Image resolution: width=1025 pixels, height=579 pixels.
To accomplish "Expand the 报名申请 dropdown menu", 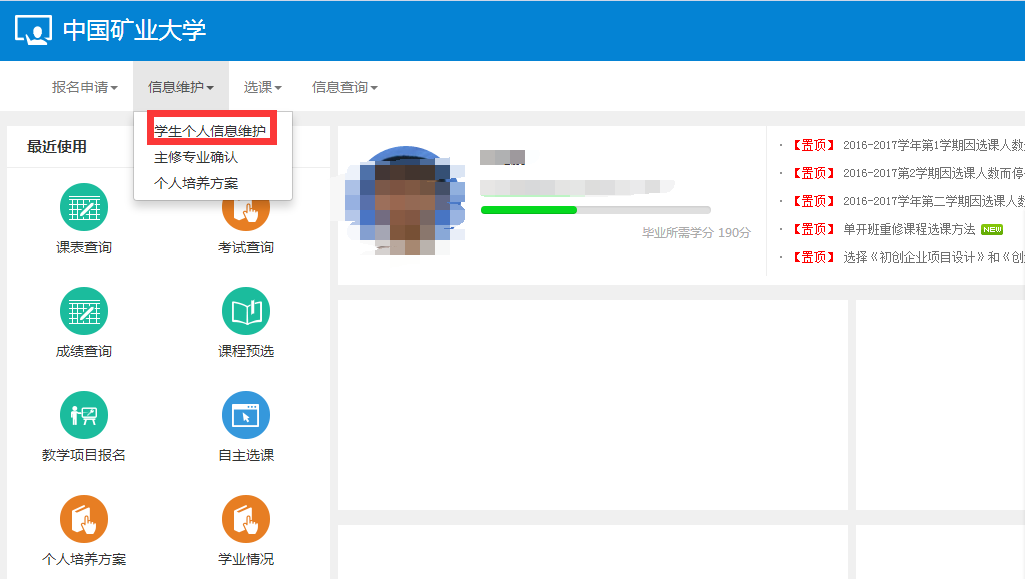I will click(85, 87).
